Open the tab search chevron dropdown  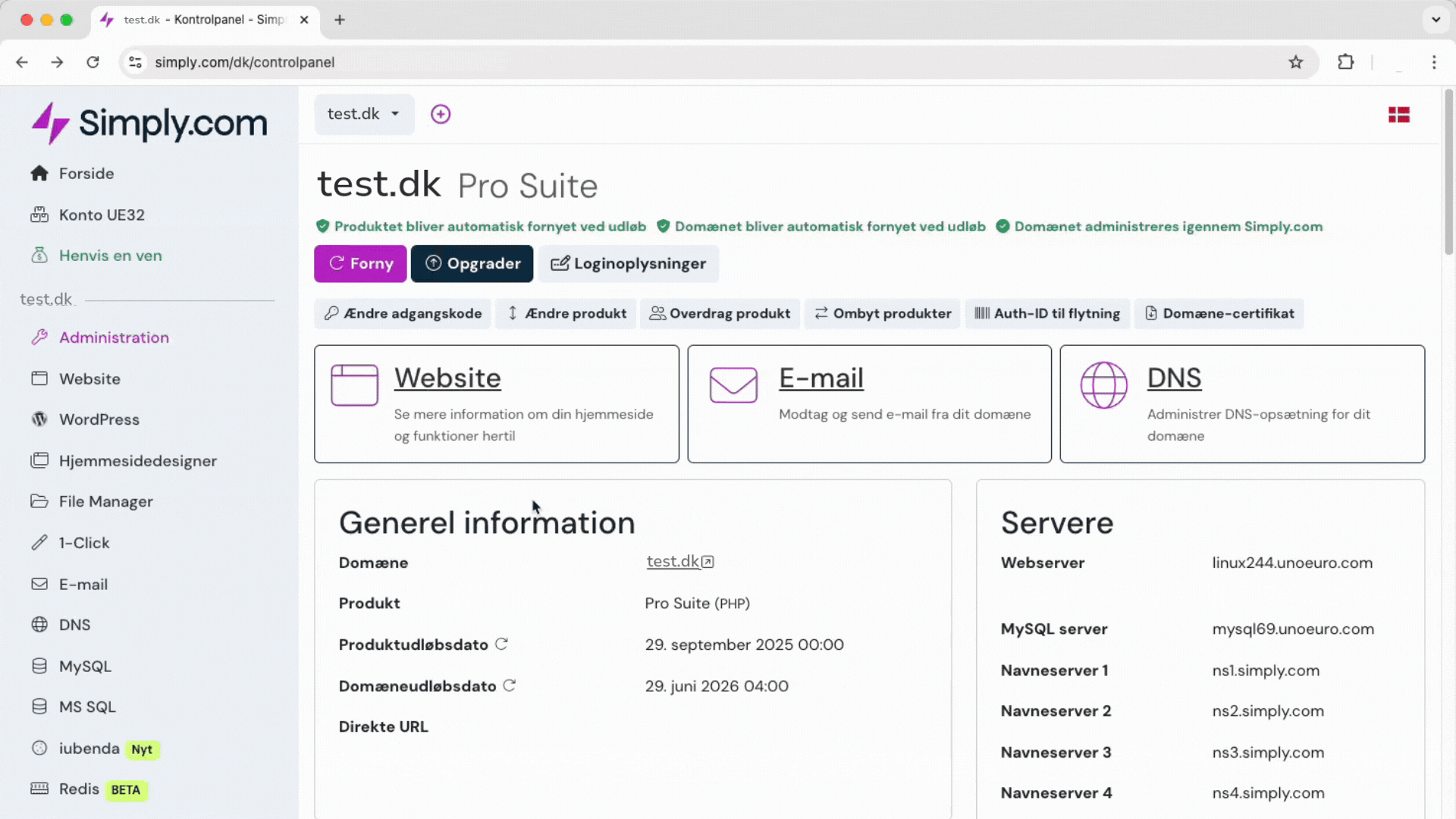point(1436,20)
